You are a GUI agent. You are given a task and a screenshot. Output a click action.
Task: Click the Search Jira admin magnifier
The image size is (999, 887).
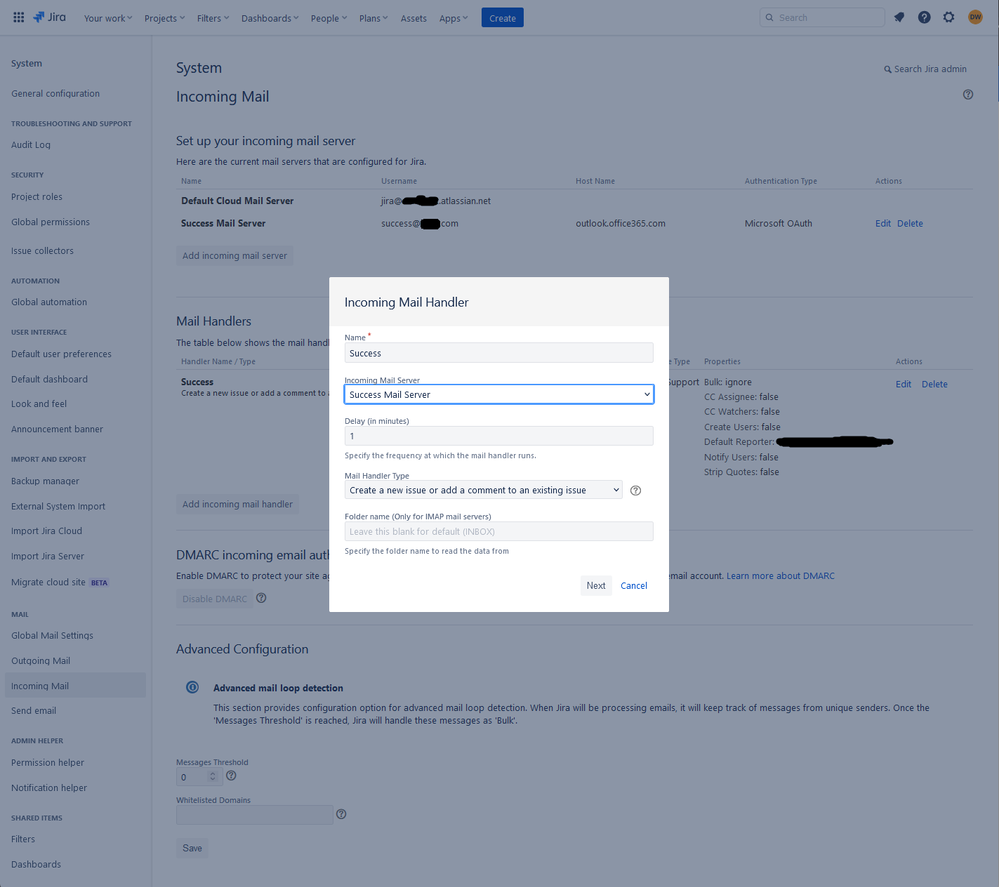coord(887,69)
